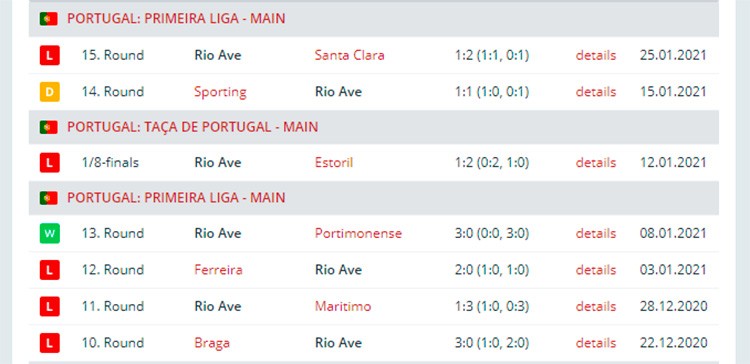Click the L badge for the Ferreira match
750x364 pixels.
click(49, 270)
